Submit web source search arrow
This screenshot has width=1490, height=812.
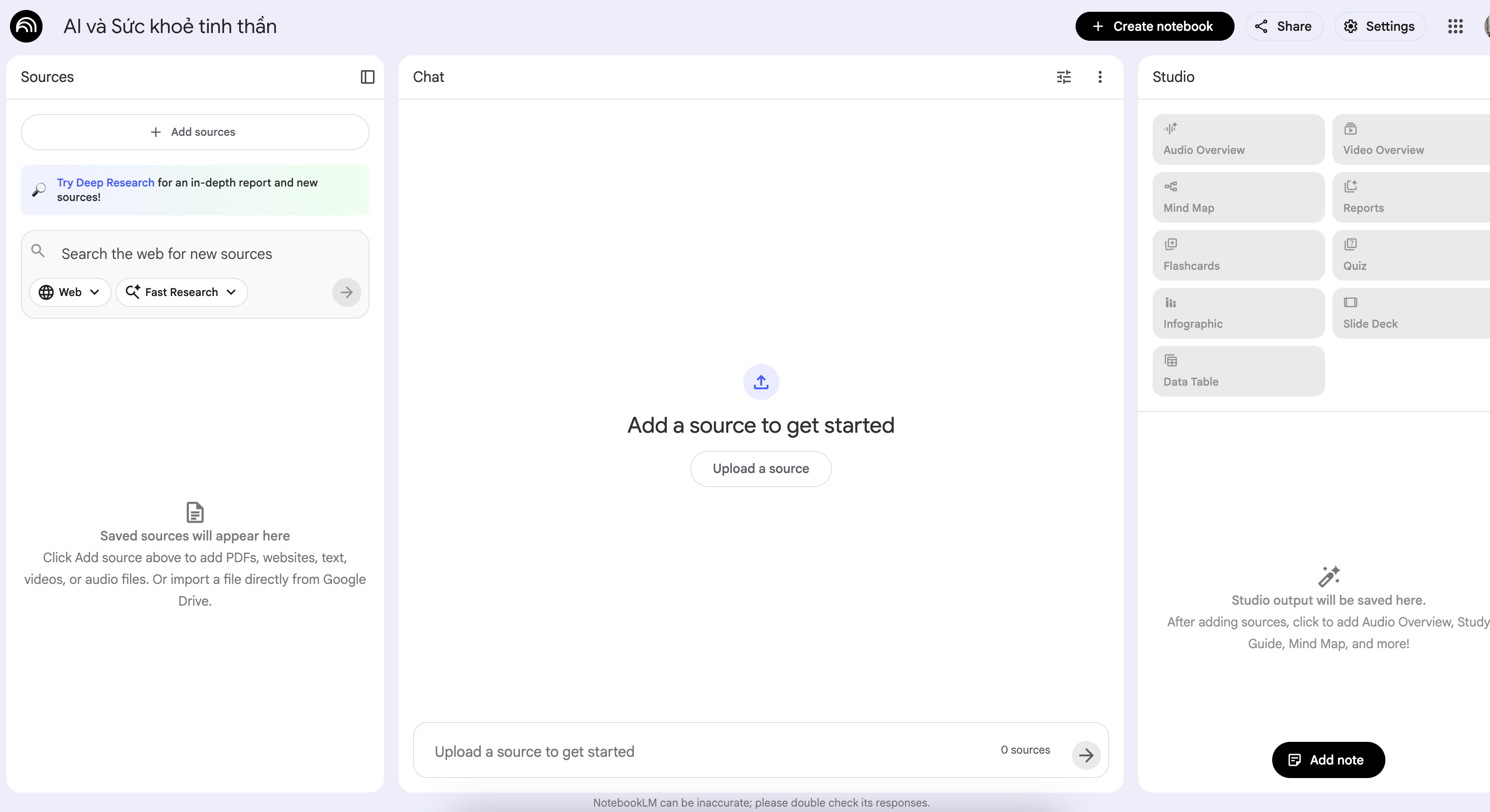[346, 292]
